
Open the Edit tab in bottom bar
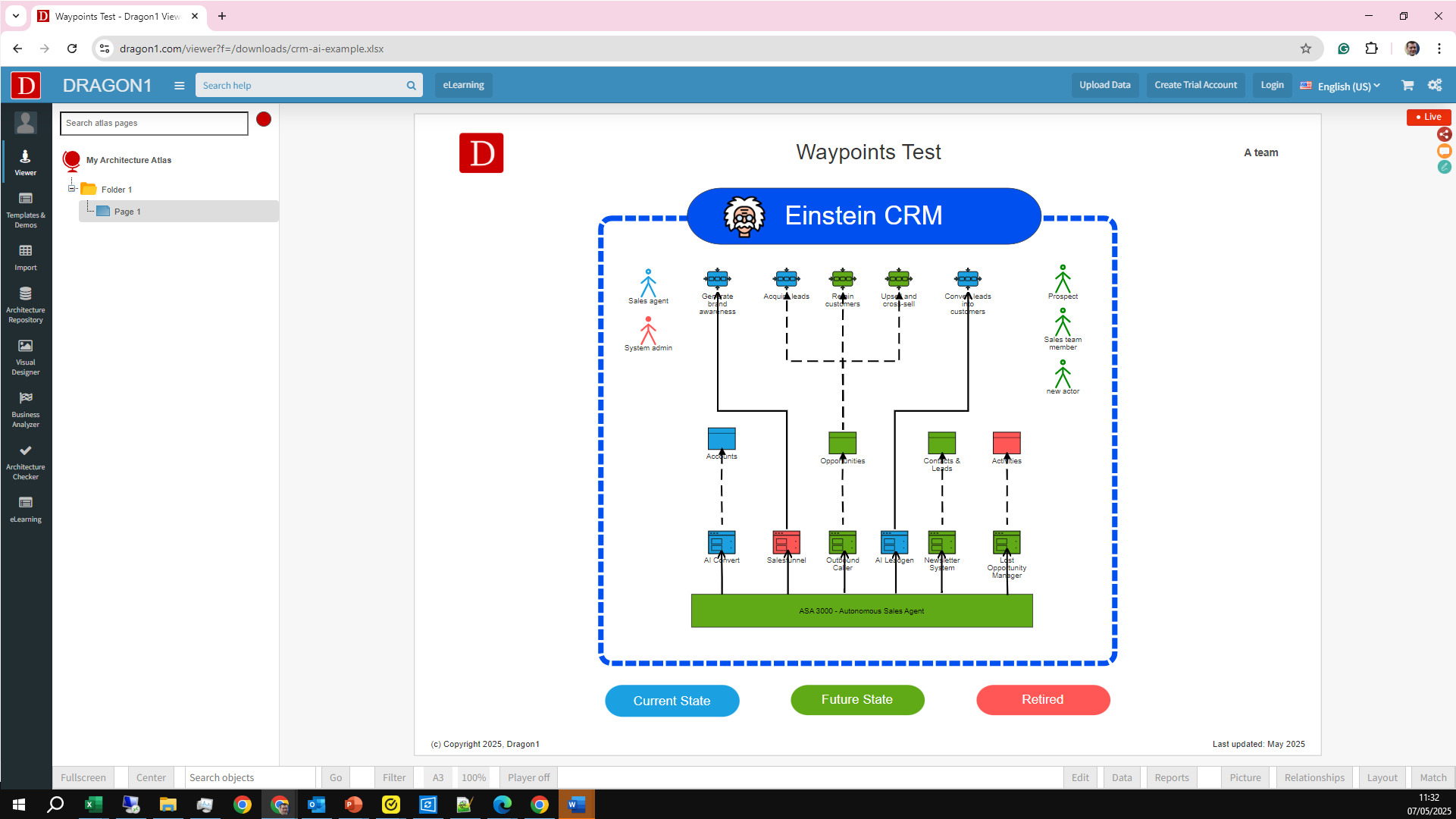[1080, 777]
